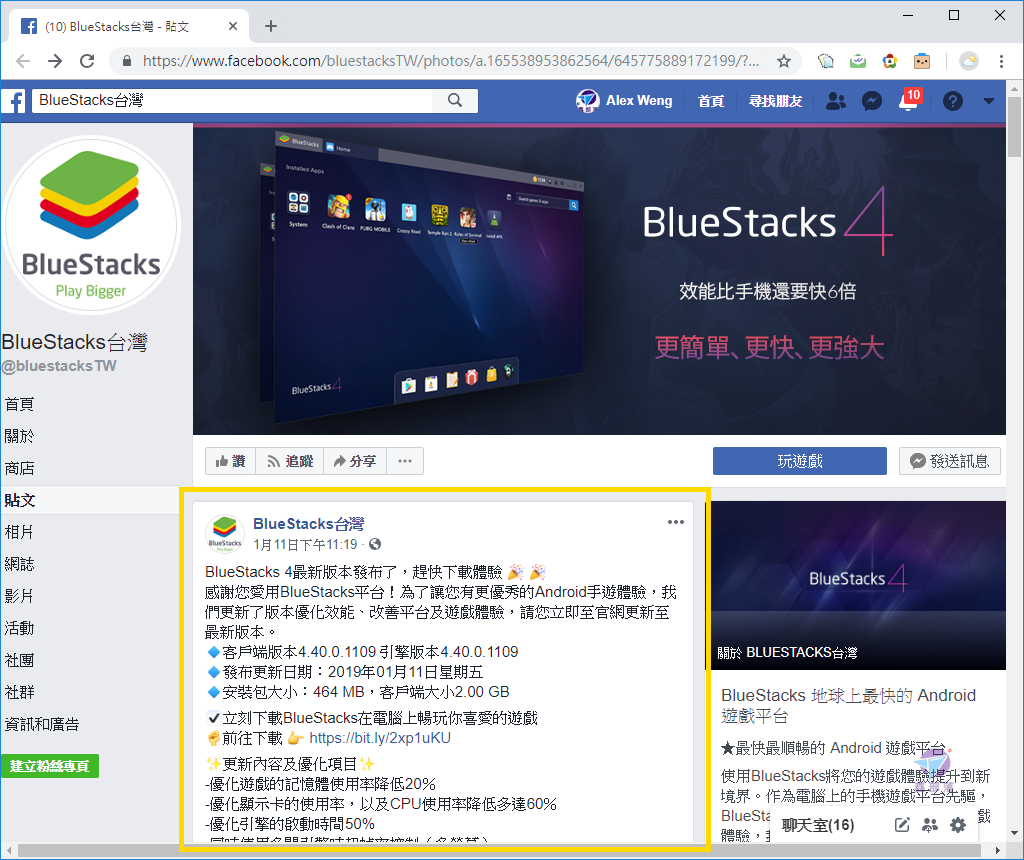Click the post author avatar thumbnail
Viewport: 1024px width, 860px height.
225,534
